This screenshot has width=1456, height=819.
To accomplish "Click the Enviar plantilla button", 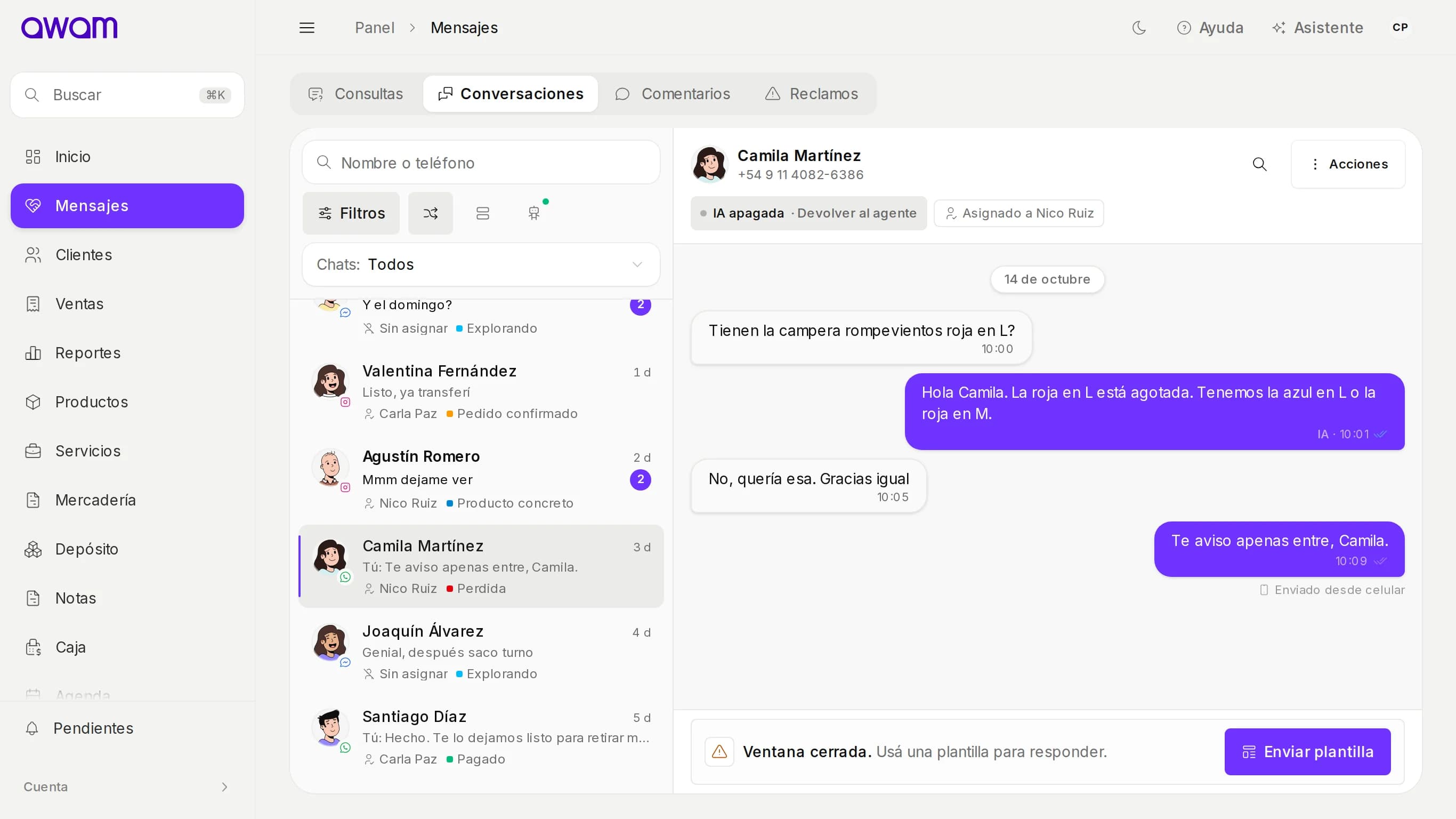I will (x=1307, y=752).
